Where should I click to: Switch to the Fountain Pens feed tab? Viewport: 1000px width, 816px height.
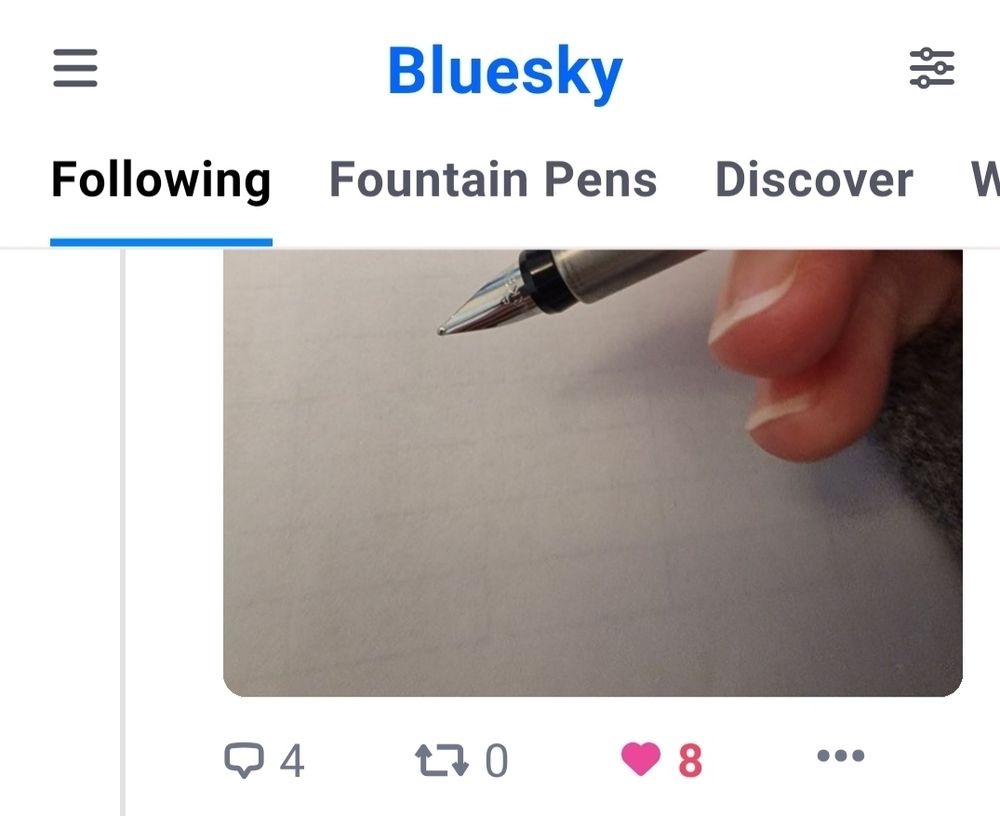tap(495, 180)
